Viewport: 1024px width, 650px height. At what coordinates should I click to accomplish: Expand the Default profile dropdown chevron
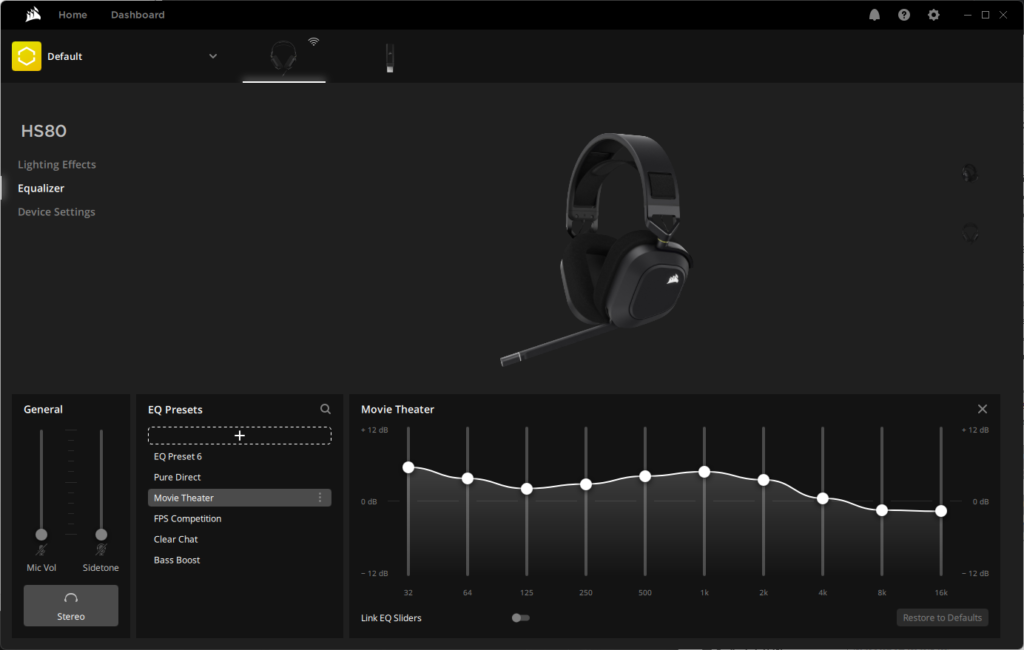pyautogui.click(x=213, y=56)
